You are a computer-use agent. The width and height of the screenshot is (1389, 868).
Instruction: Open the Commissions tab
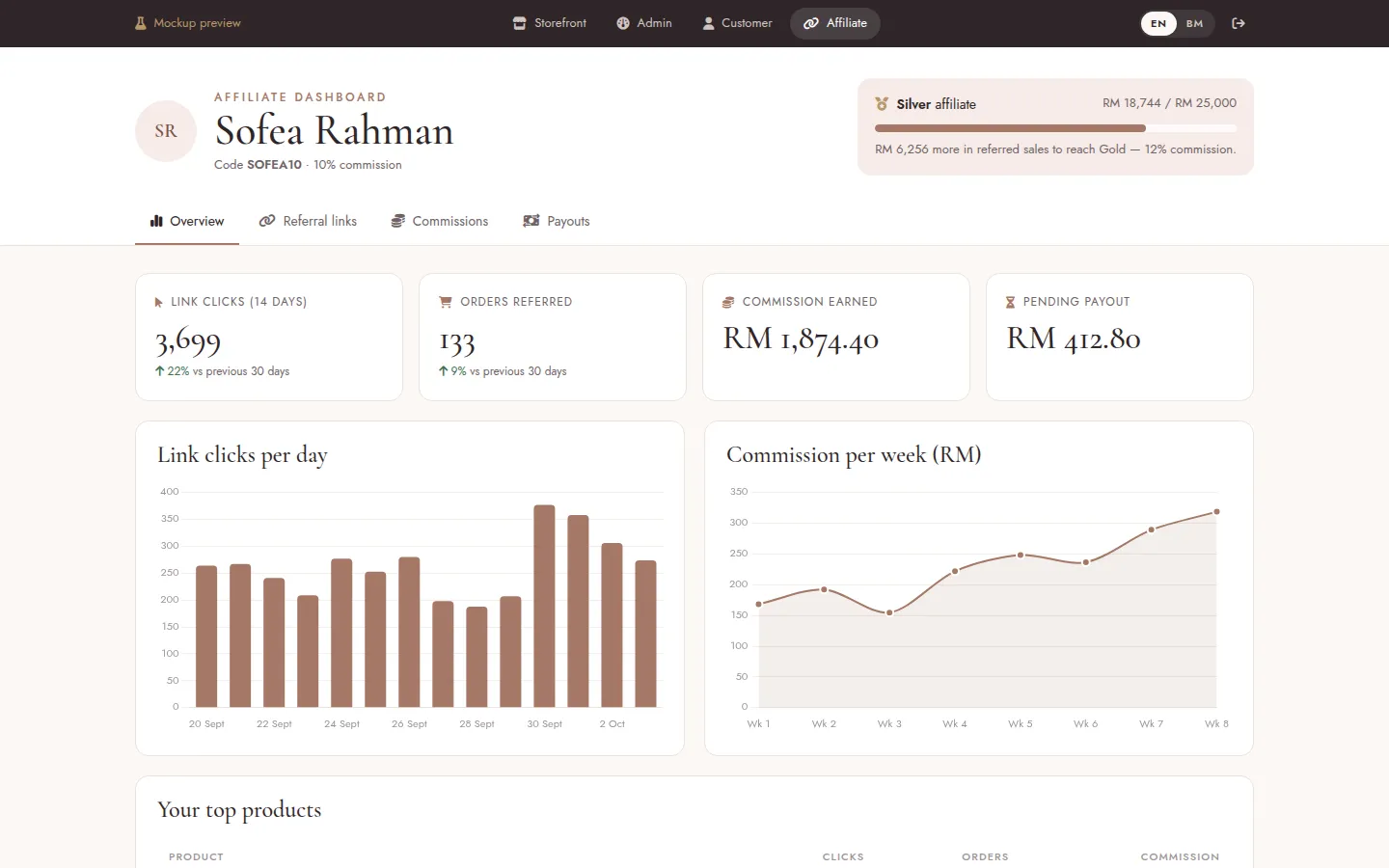pos(440,221)
